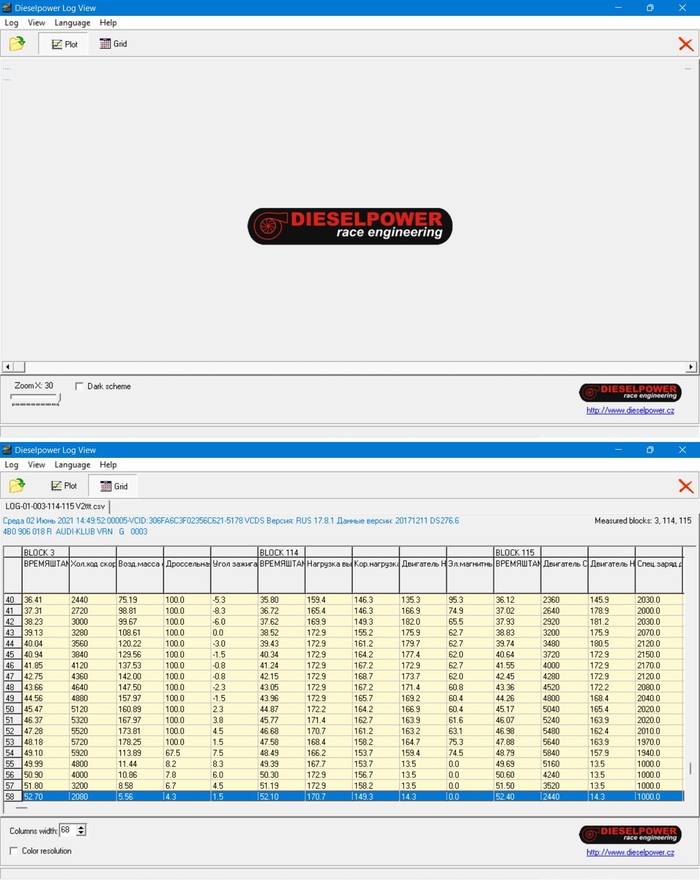700x884 pixels.
Task: Open Log menu in lower window
Action: point(11,465)
